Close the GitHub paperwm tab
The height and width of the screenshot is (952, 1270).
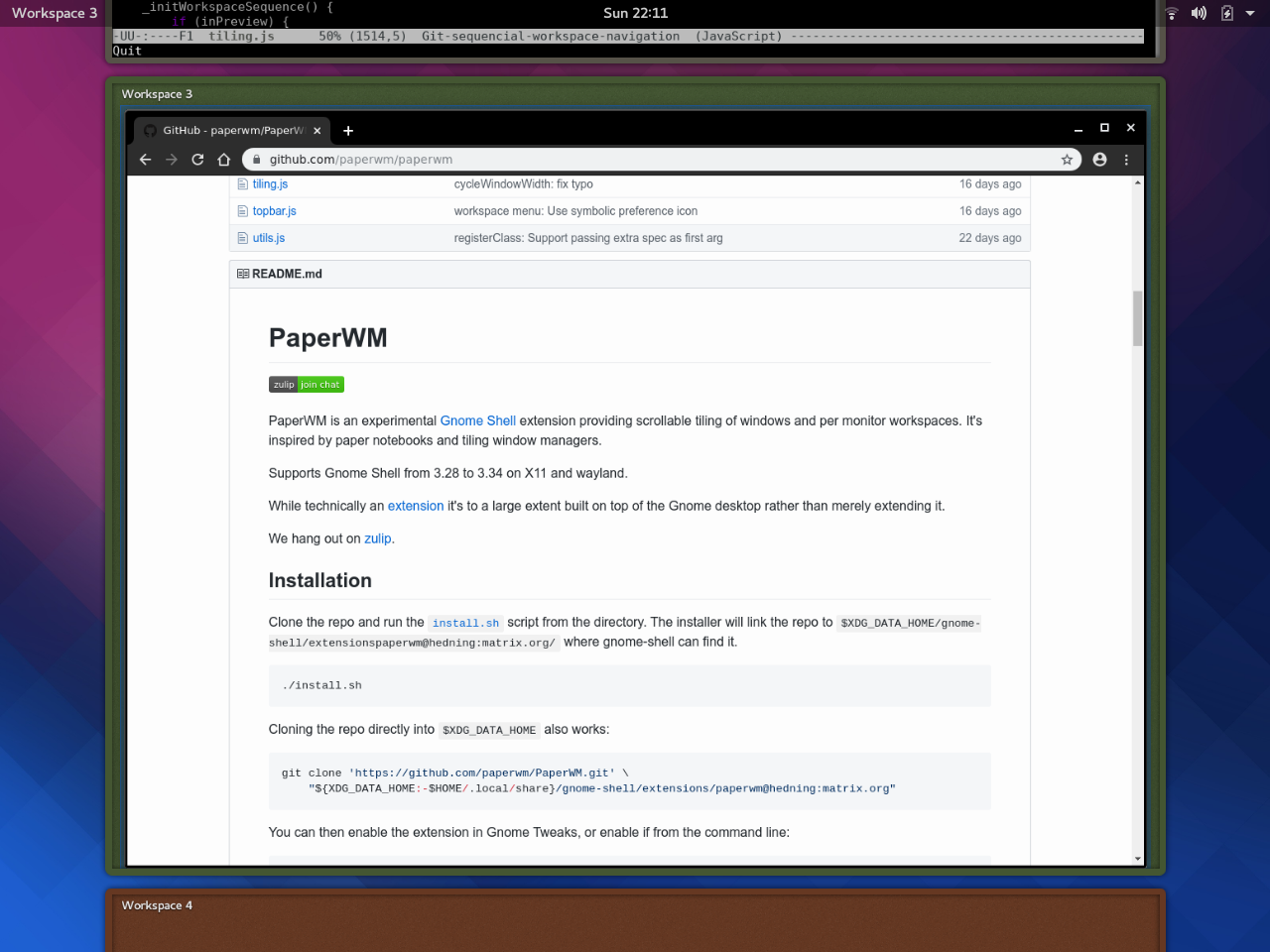coord(317,131)
